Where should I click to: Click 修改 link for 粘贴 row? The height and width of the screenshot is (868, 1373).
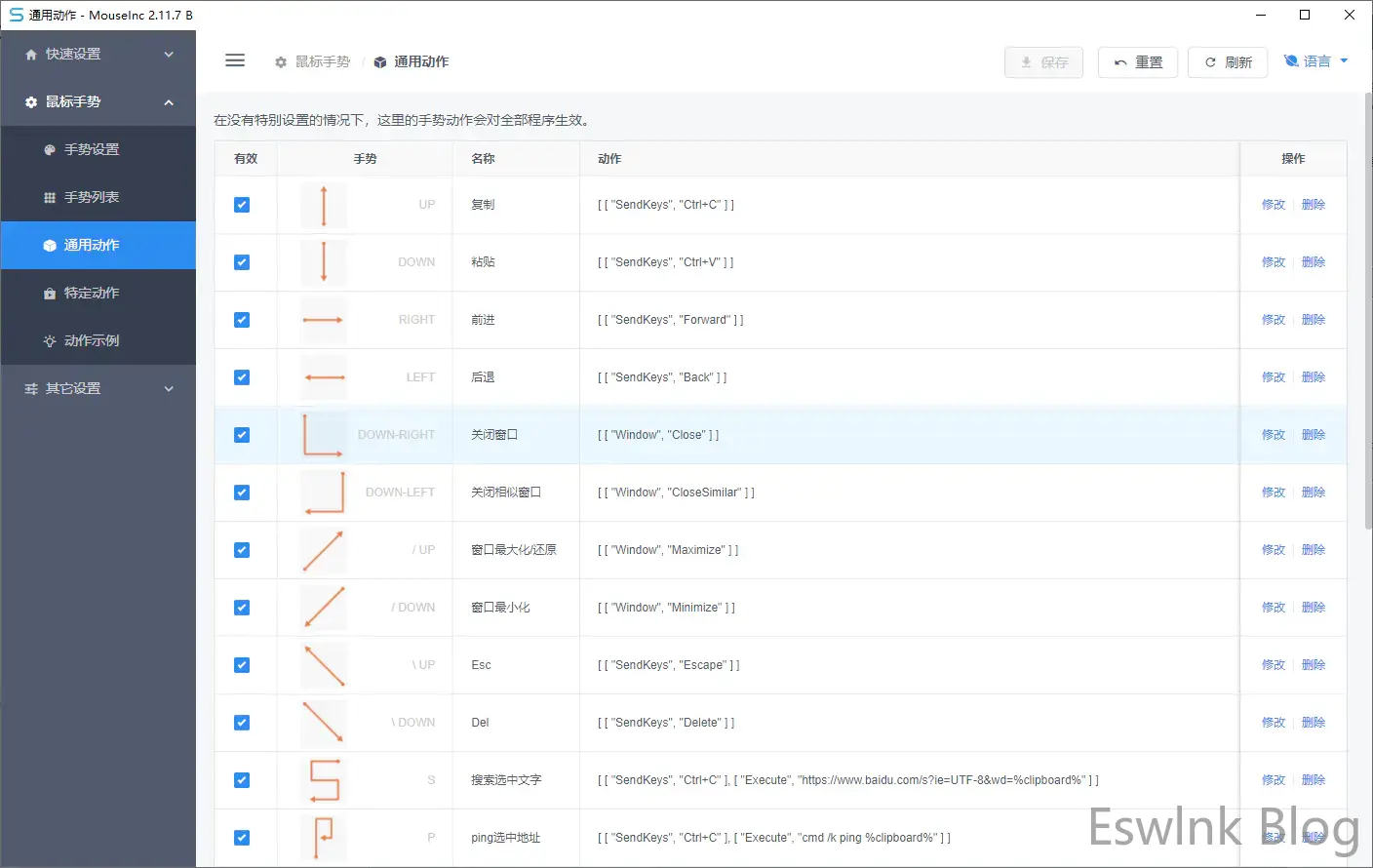click(x=1274, y=262)
